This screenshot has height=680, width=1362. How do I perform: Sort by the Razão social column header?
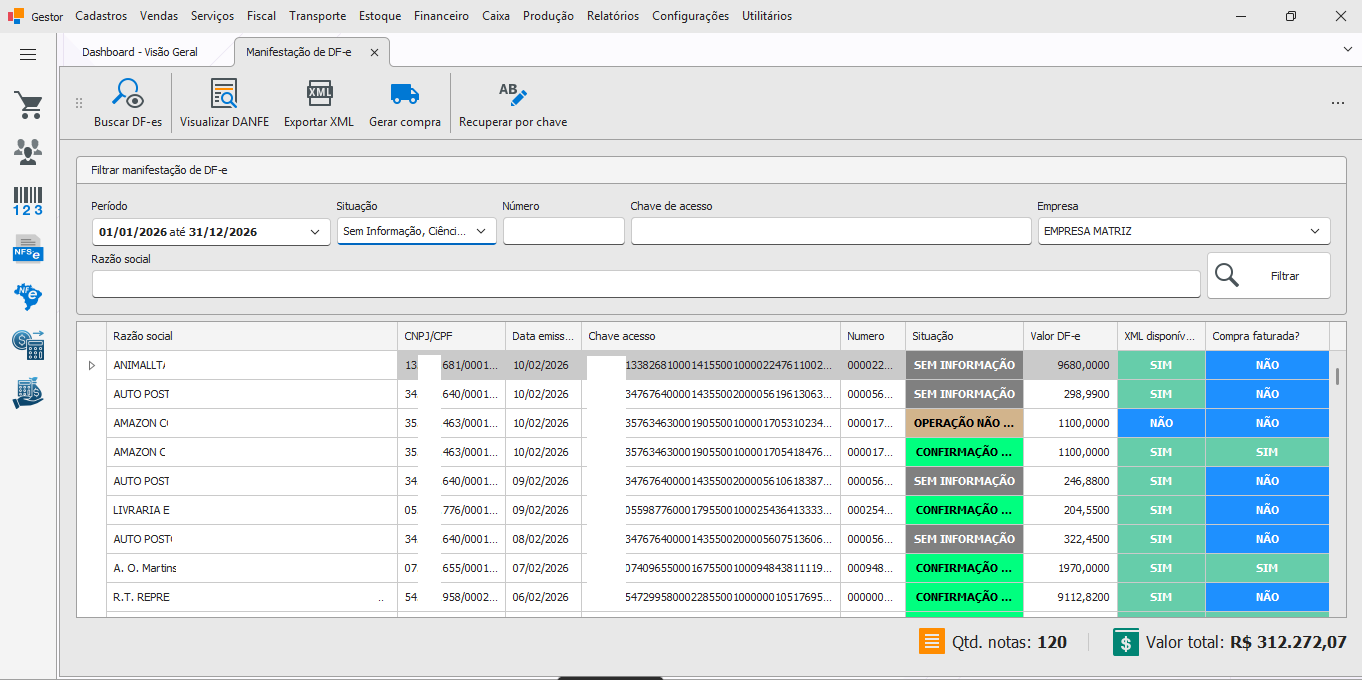[x=251, y=336]
